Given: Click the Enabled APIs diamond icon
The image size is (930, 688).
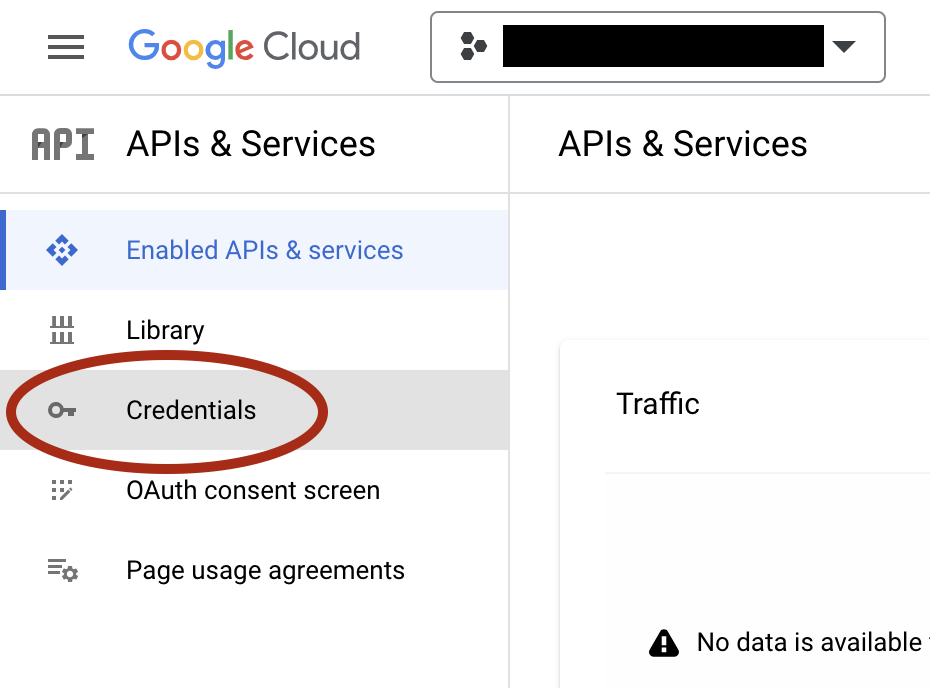Looking at the screenshot, I should click(62, 250).
